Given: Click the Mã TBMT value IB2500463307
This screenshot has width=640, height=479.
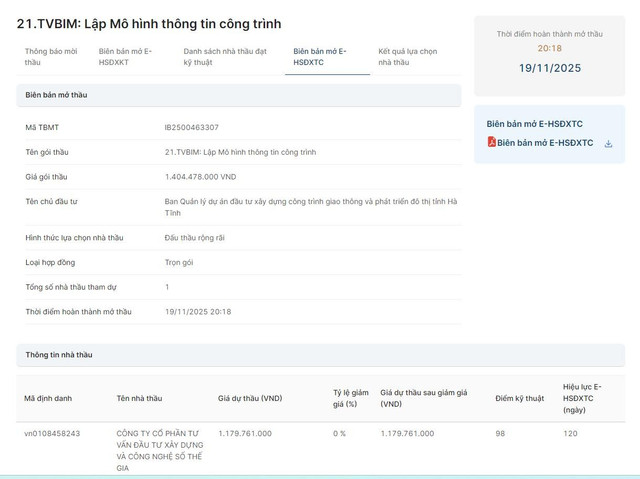Looking at the screenshot, I should click(x=191, y=128).
